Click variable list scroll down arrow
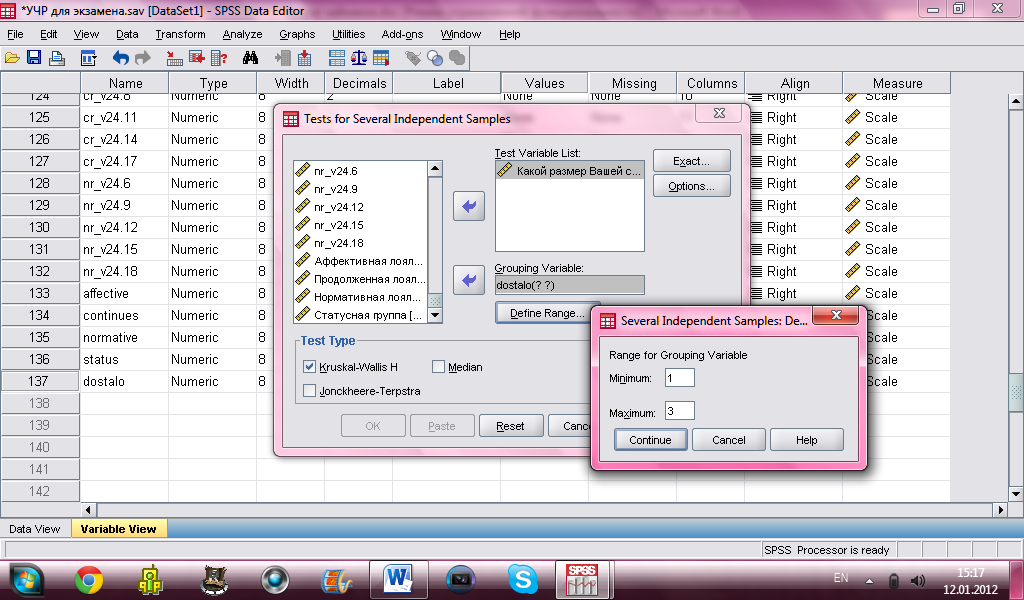The height and width of the screenshot is (600, 1024). point(435,315)
